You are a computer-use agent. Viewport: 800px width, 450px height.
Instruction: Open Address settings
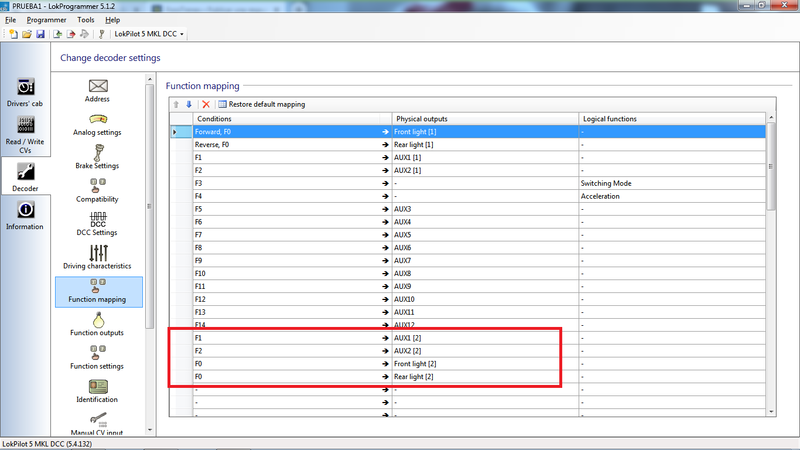(97, 91)
